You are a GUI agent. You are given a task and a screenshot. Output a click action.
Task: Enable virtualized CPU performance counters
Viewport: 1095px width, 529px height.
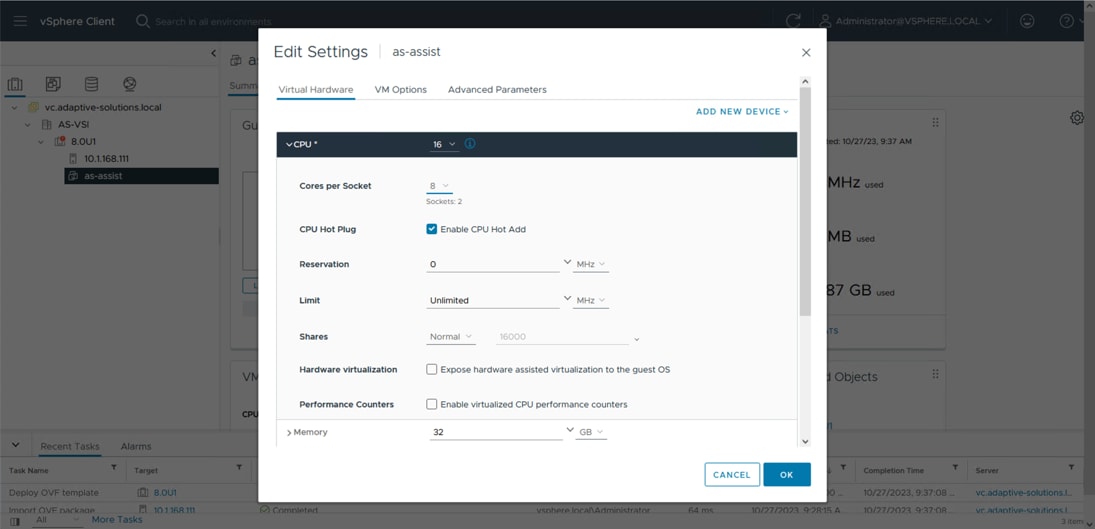tap(432, 404)
